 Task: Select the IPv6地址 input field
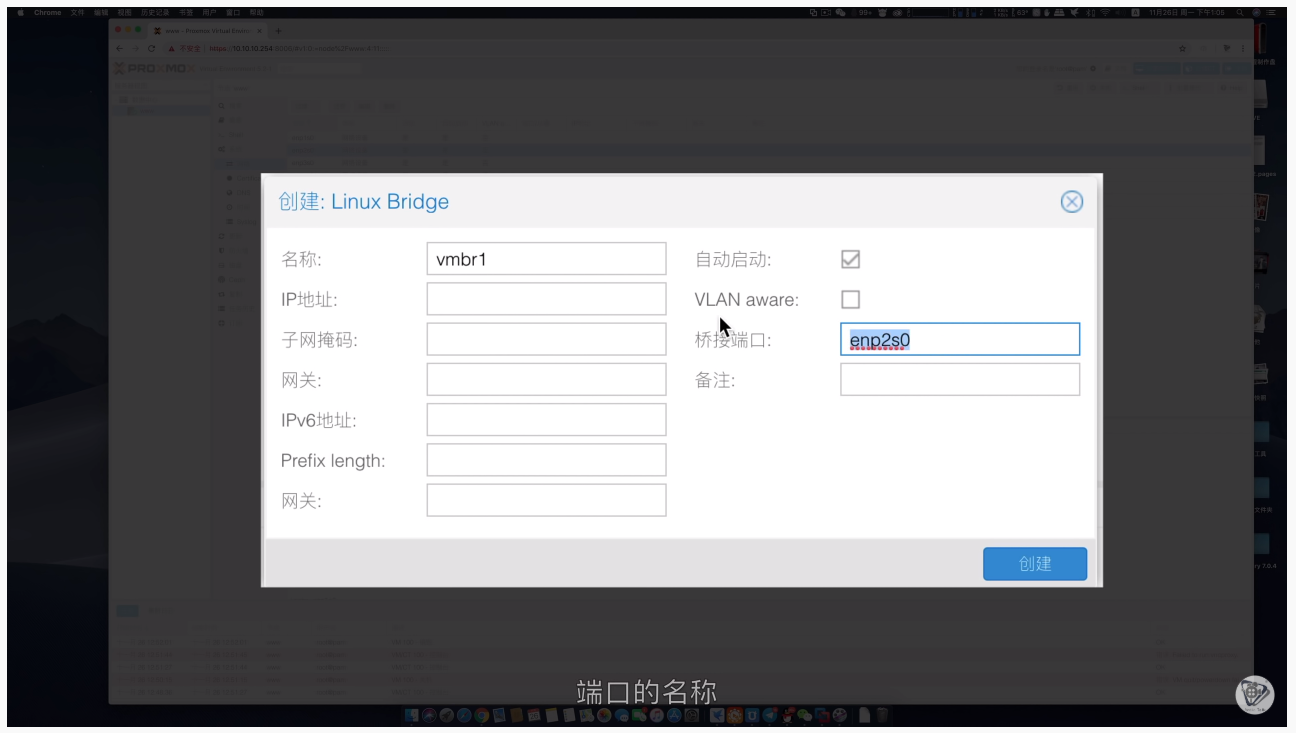pyautogui.click(x=546, y=420)
